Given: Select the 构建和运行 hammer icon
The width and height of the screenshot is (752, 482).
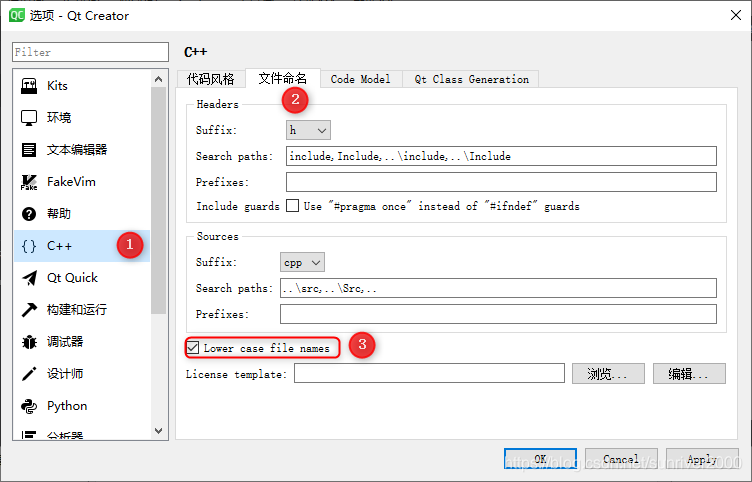Looking at the screenshot, I should 29,310.
